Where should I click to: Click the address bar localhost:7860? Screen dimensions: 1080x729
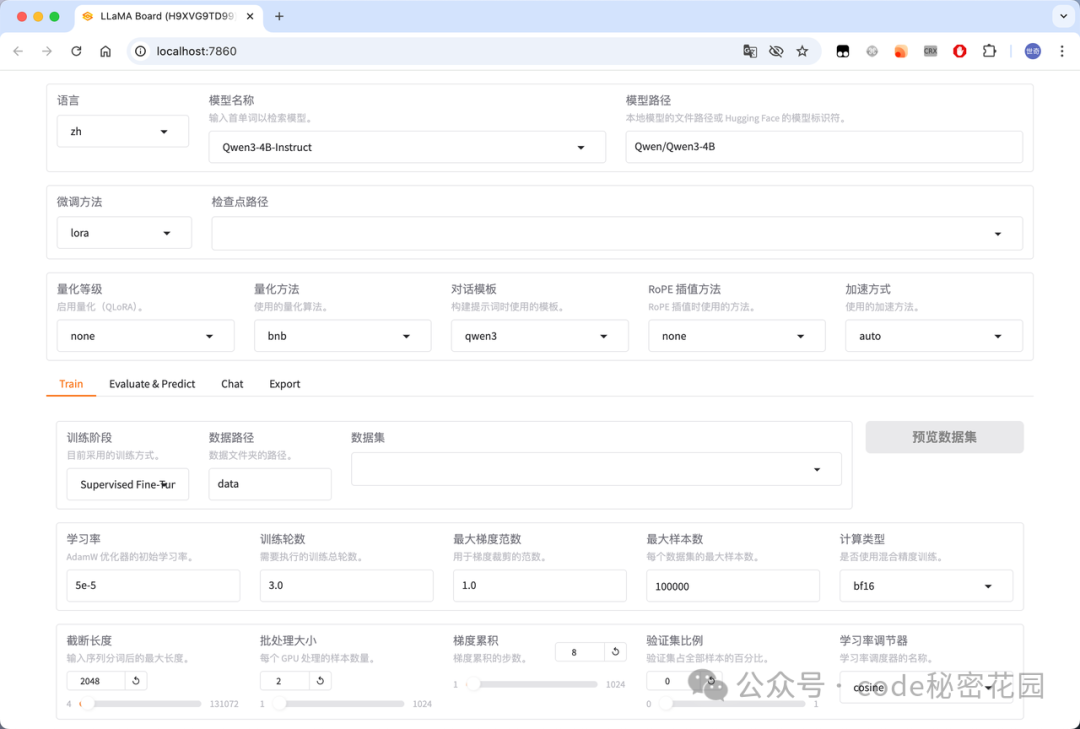coord(441,51)
